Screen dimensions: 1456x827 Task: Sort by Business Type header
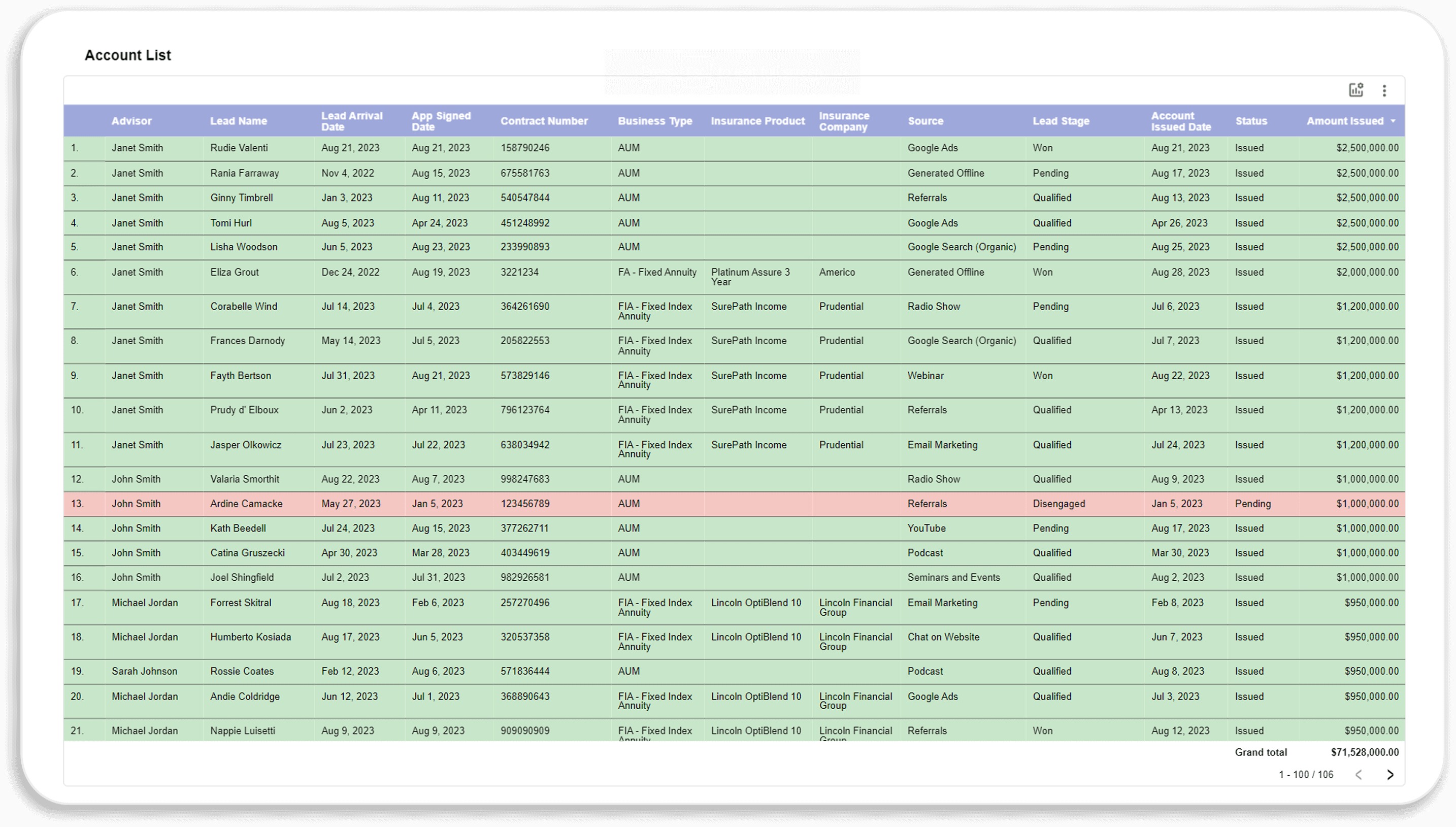(655, 121)
